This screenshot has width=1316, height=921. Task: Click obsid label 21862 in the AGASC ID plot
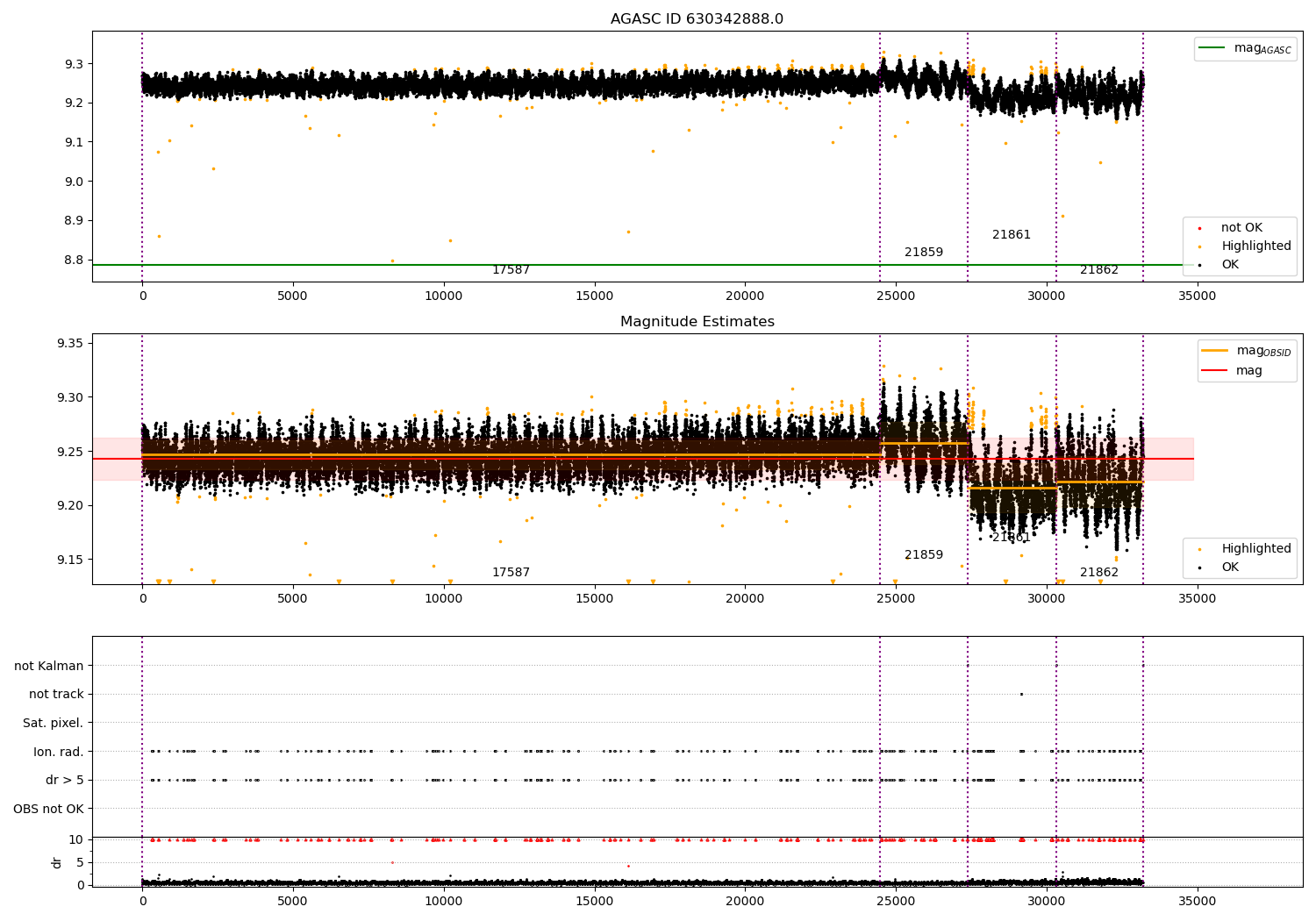(x=1099, y=270)
